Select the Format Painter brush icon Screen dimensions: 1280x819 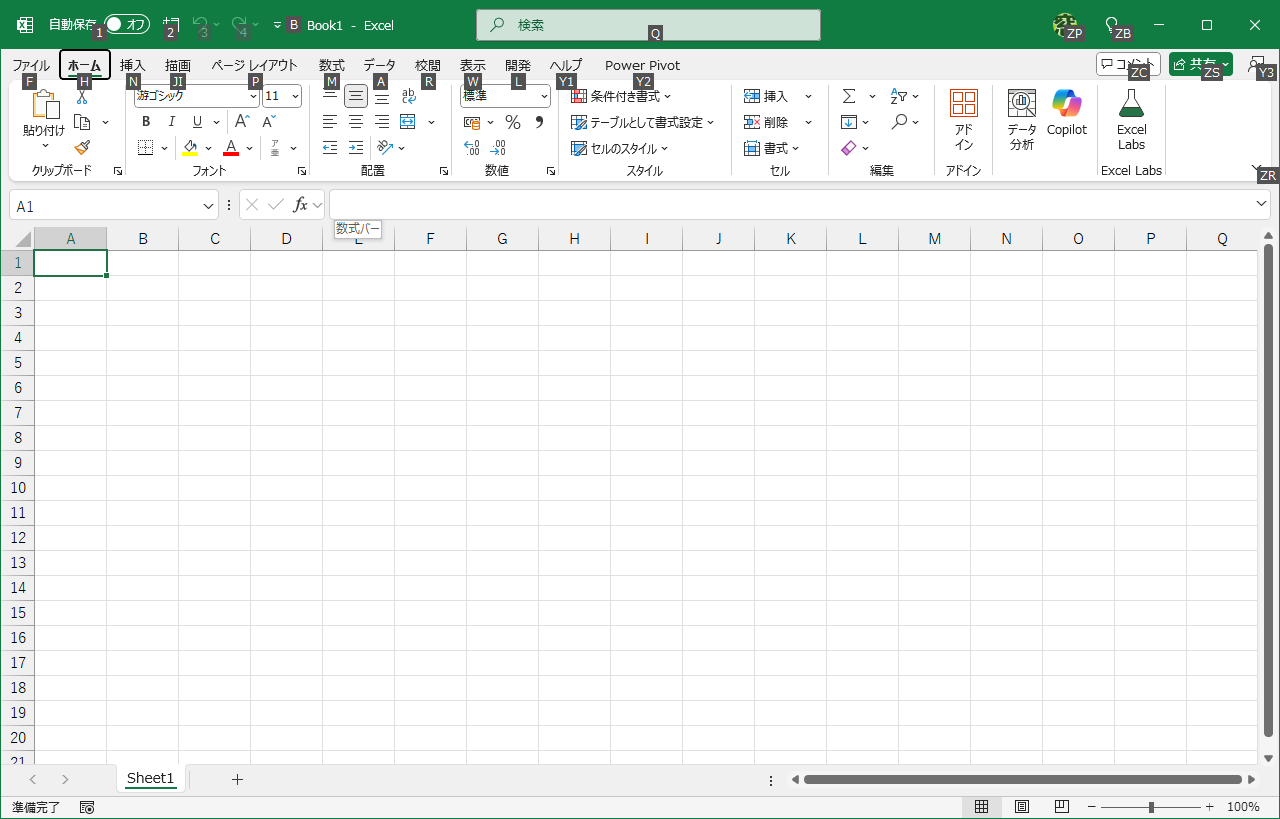[82, 147]
